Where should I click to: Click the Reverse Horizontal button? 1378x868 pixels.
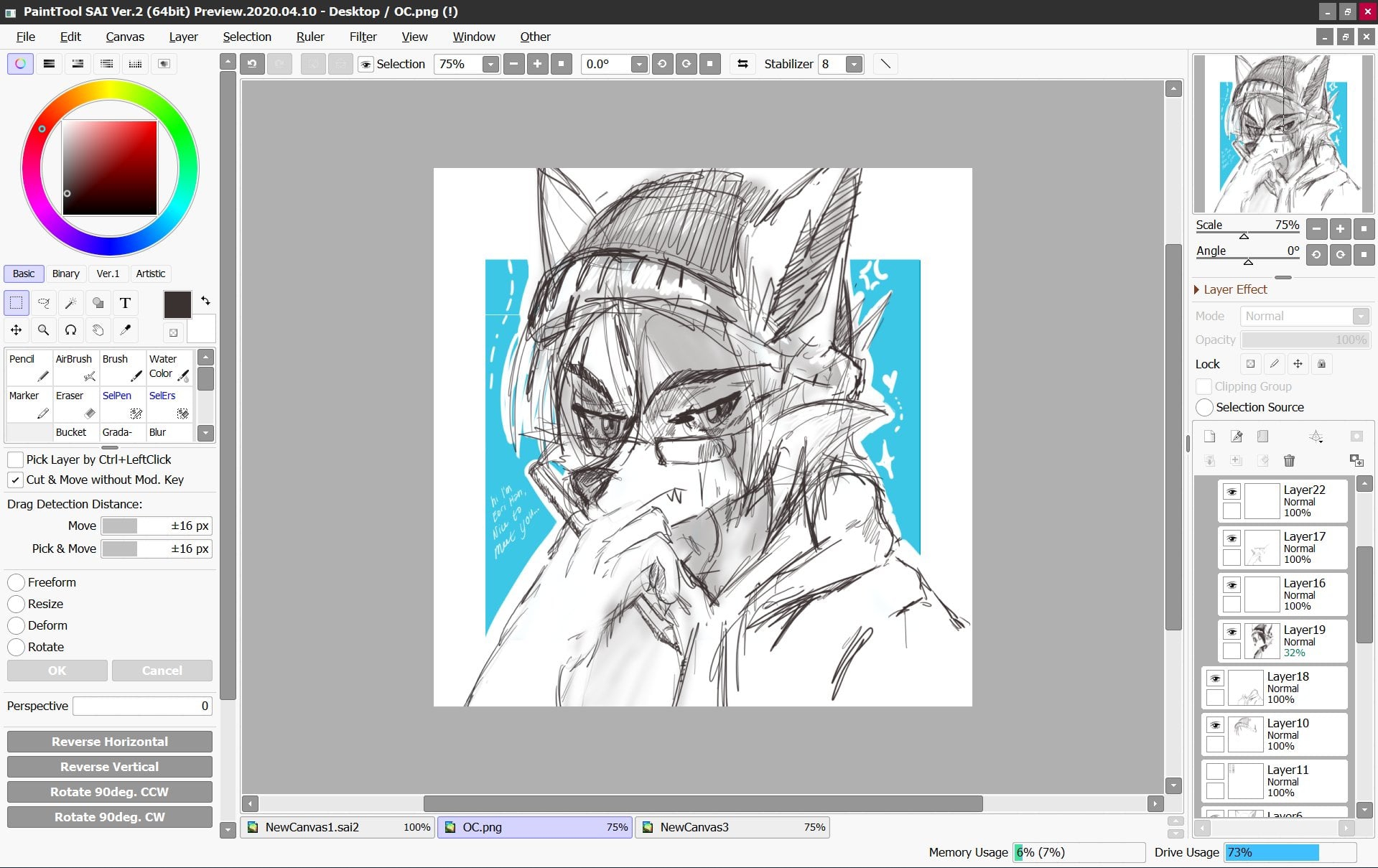[109, 742]
